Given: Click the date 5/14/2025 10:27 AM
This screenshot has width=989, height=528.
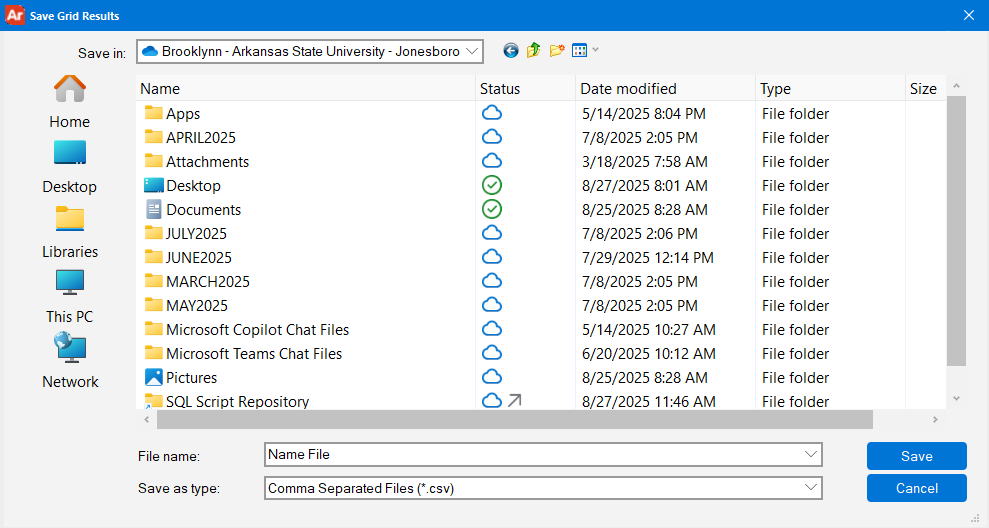Looking at the screenshot, I should pyautogui.click(x=648, y=329).
